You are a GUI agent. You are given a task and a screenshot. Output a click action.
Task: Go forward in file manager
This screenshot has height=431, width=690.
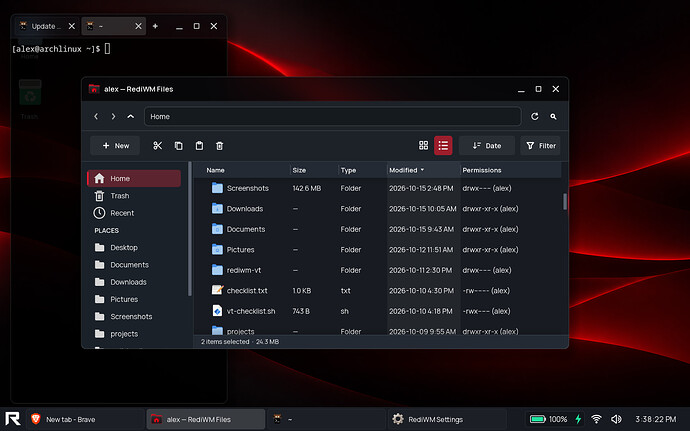point(114,117)
